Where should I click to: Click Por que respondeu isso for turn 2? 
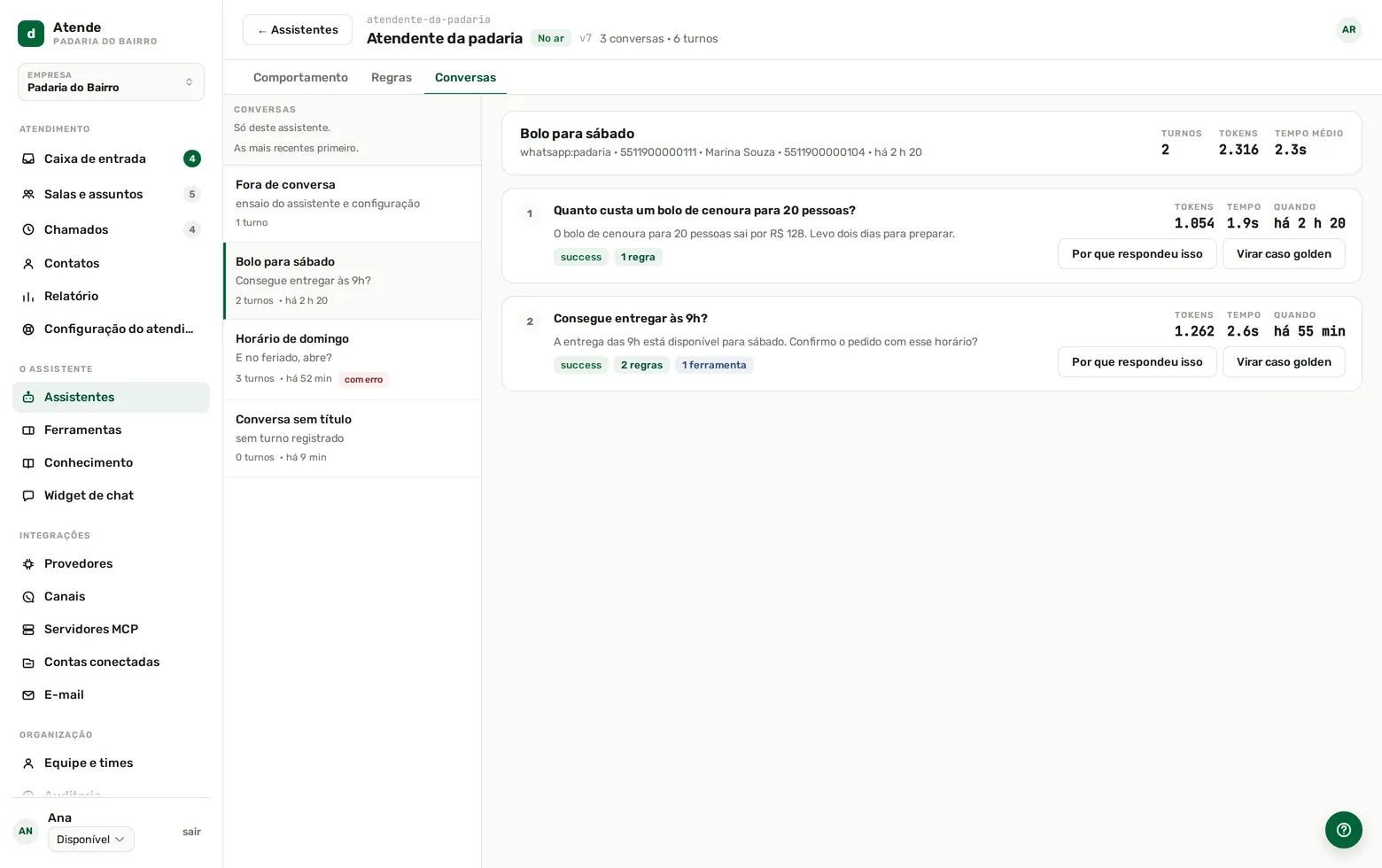coord(1137,362)
